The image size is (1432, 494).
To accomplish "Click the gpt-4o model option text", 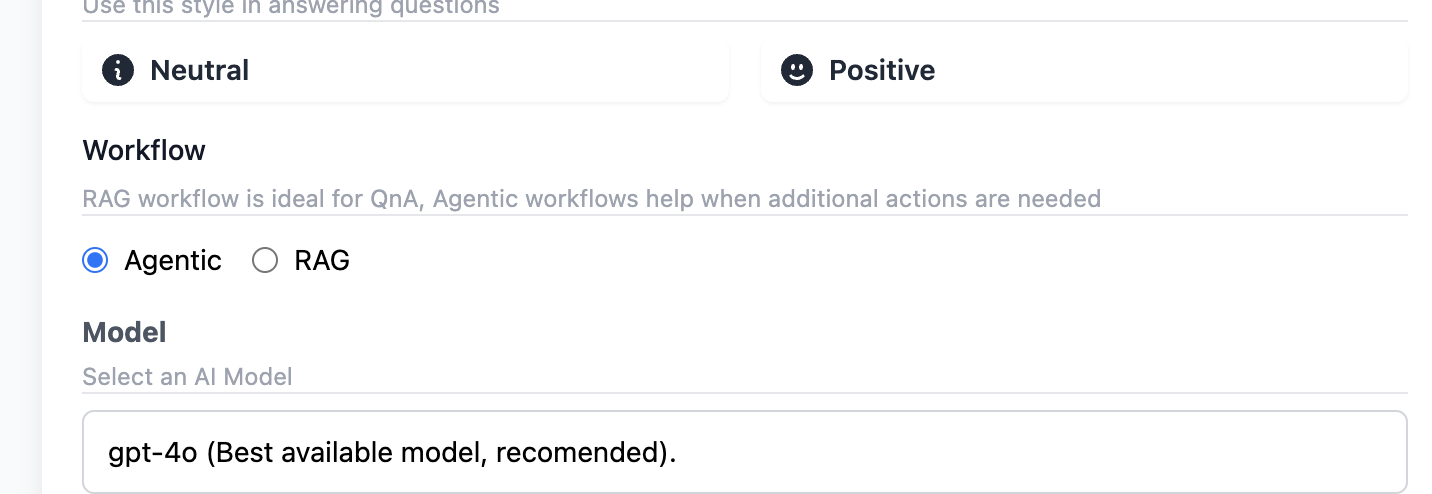I will click(x=392, y=453).
